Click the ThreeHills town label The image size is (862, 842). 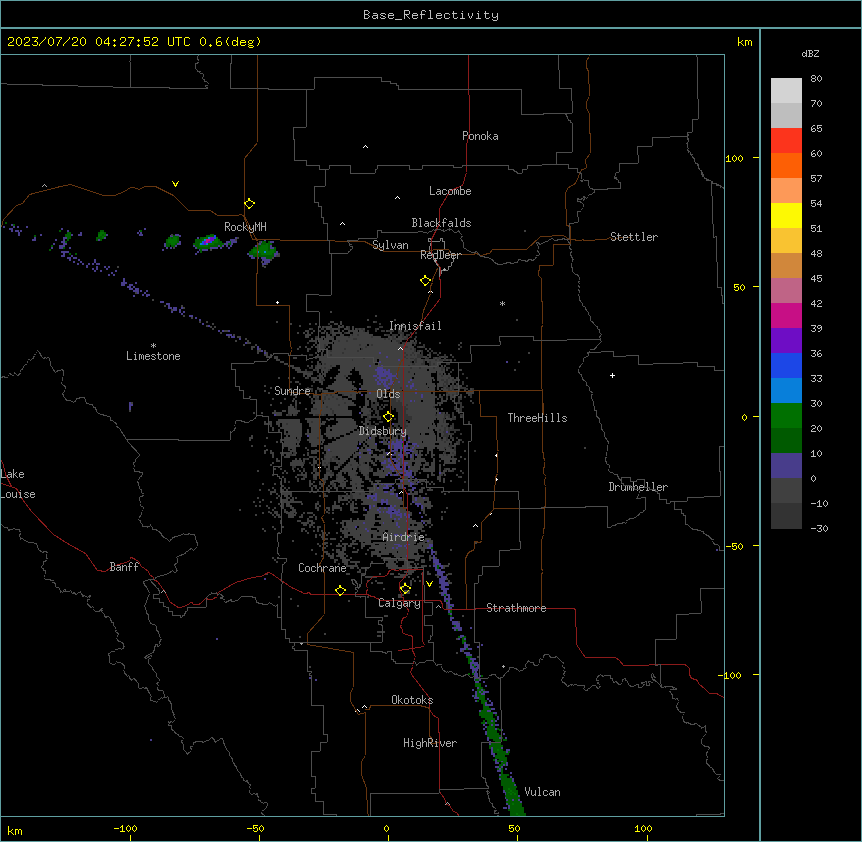537,418
